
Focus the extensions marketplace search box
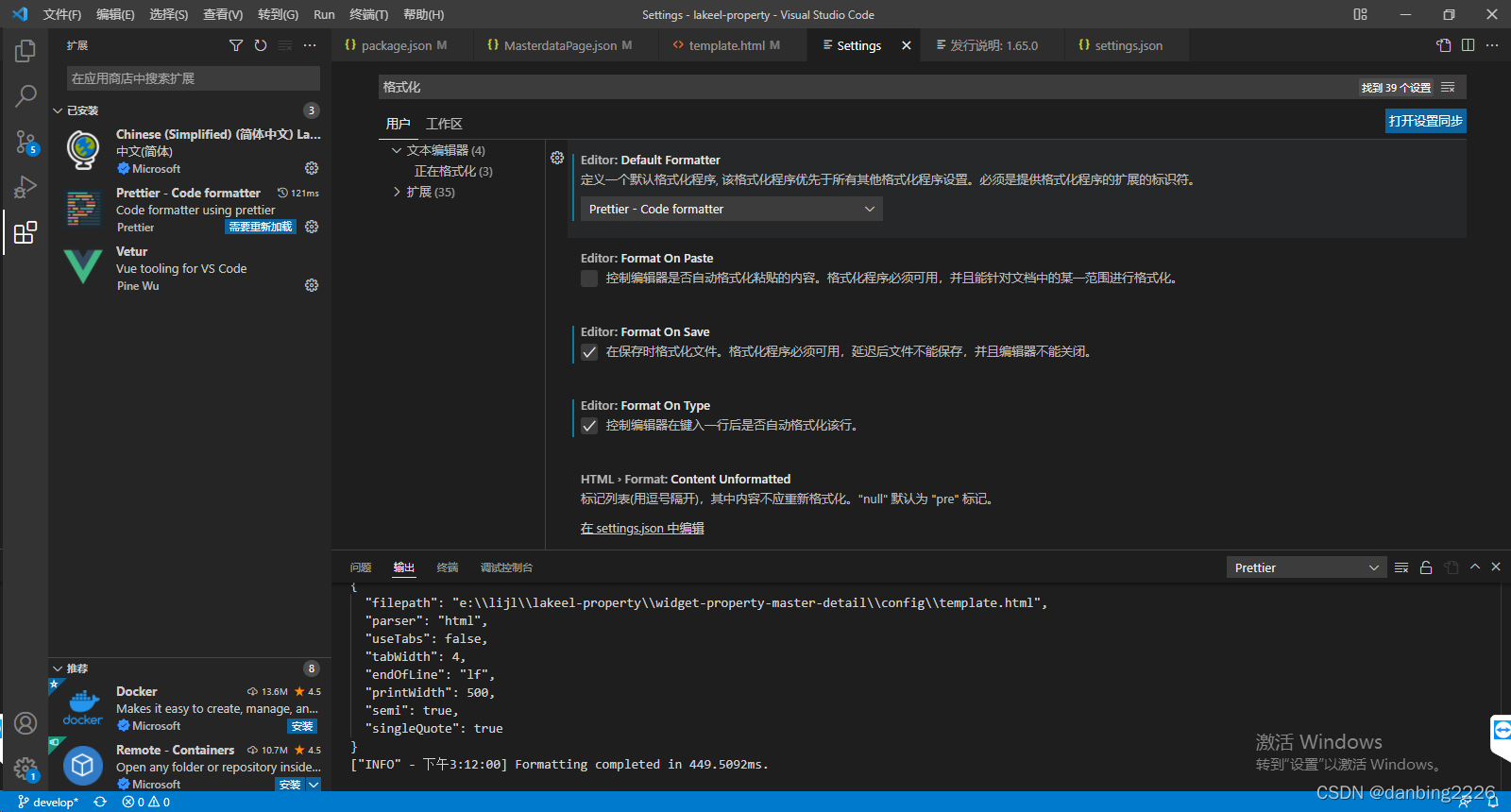tap(194, 78)
